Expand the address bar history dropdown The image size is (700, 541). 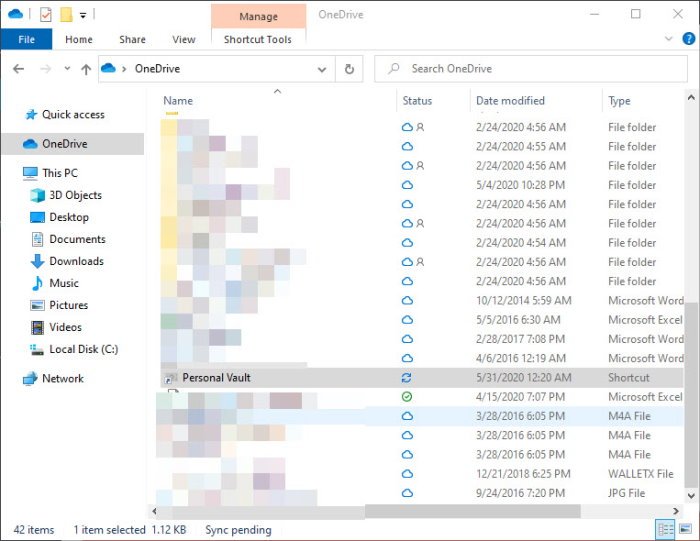(x=321, y=69)
